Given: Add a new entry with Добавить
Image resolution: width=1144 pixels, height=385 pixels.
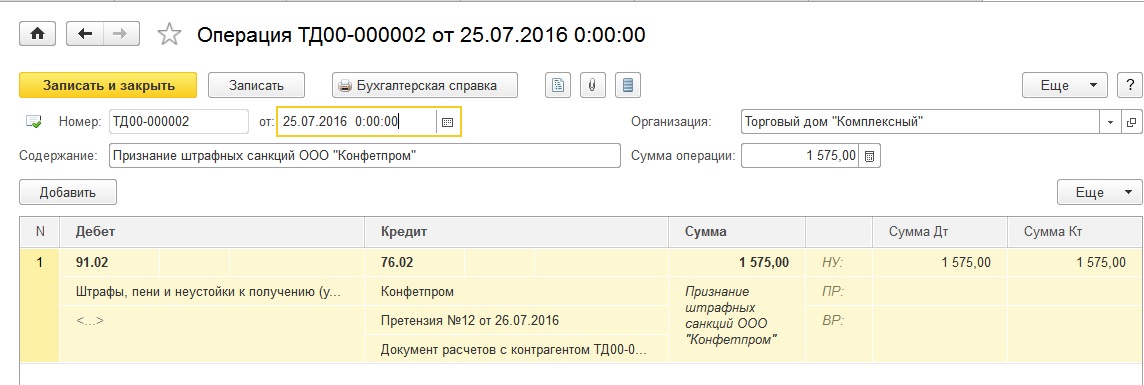Looking at the screenshot, I should [x=68, y=192].
